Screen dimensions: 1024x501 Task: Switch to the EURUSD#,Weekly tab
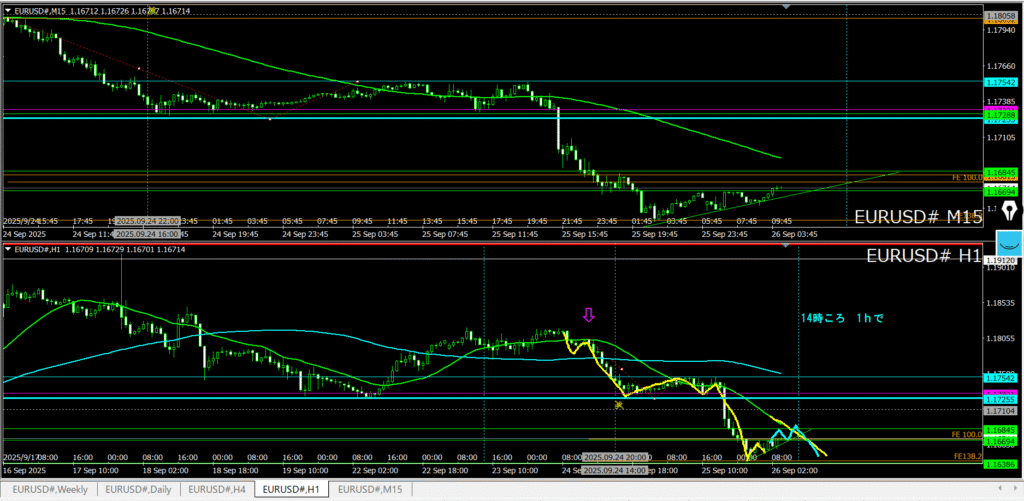point(49,489)
